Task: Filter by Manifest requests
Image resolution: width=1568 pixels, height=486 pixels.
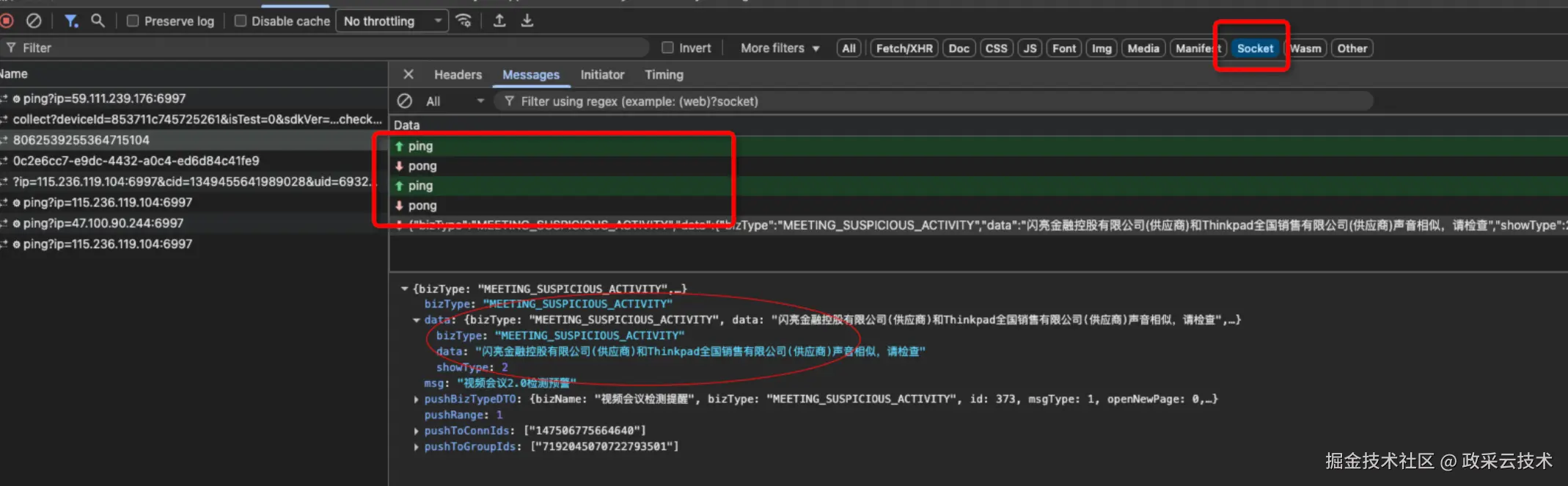Action: coord(1198,48)
